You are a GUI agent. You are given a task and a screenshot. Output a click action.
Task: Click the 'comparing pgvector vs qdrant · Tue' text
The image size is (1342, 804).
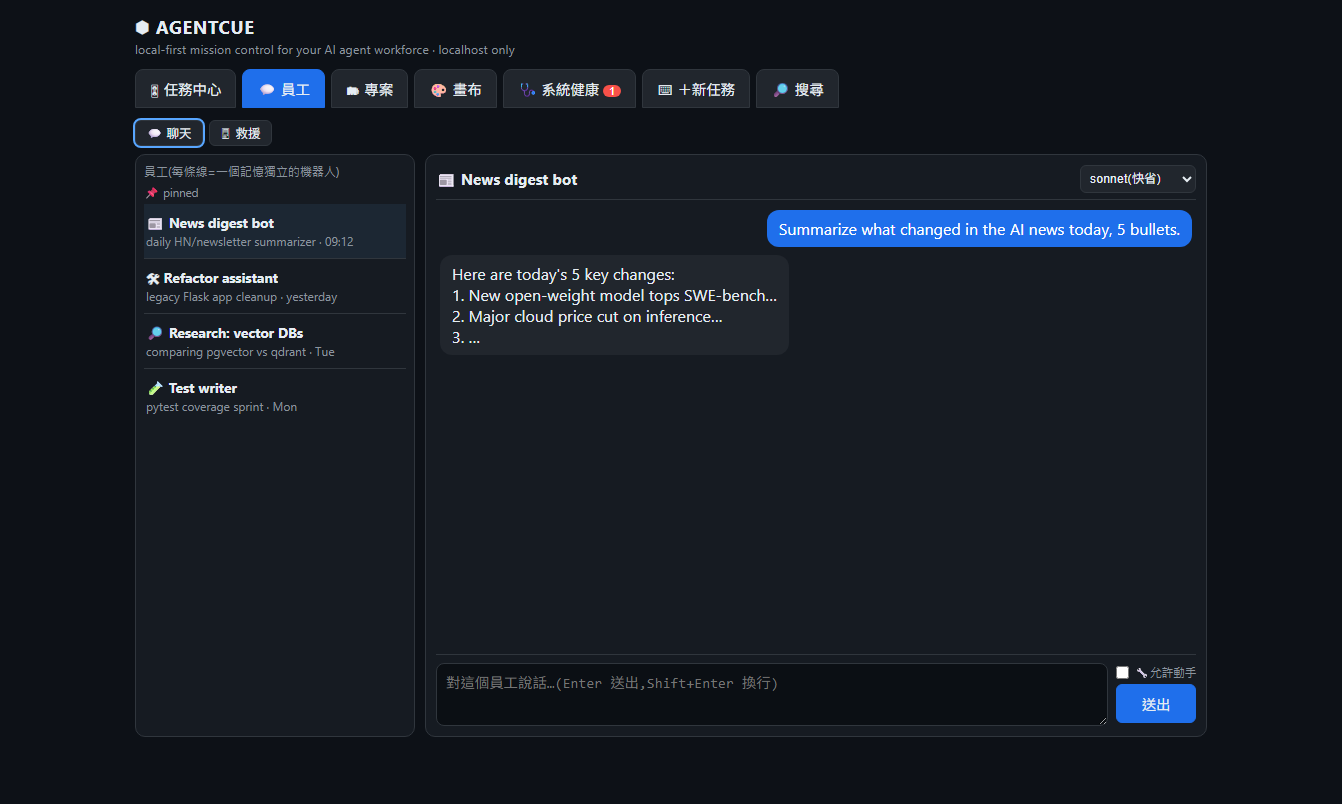tap(240, 352)
